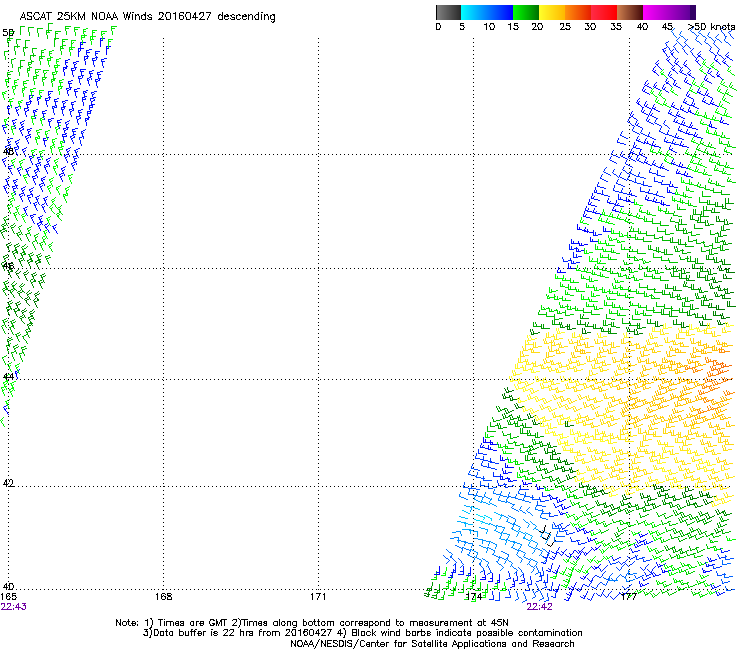Click the latitude label '42'

8,483
